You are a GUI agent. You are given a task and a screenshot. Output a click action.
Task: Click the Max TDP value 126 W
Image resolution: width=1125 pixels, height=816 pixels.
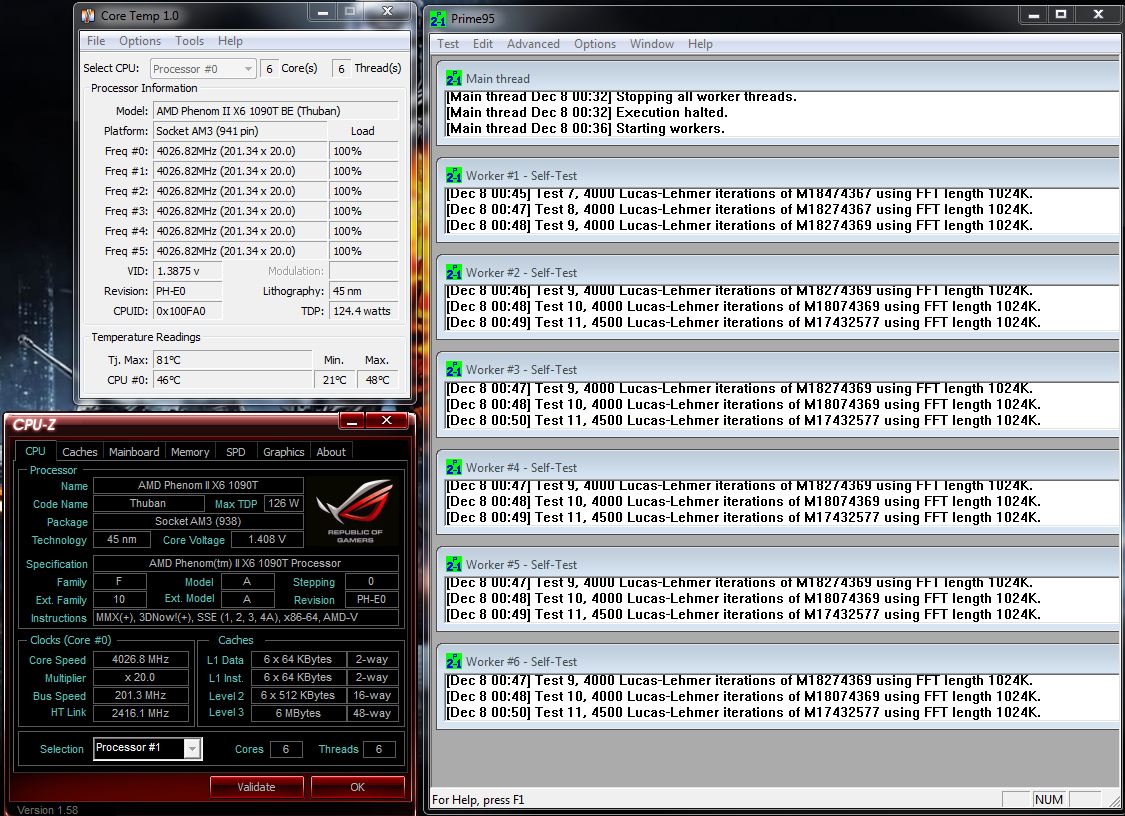[283, 503]
